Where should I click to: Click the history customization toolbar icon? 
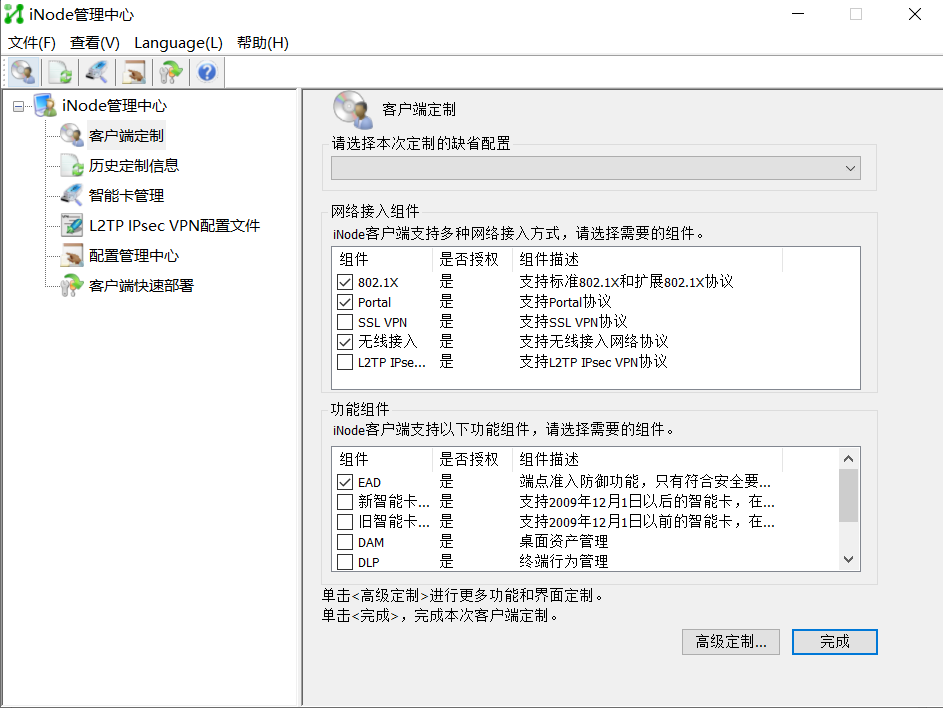pos(60,72)
